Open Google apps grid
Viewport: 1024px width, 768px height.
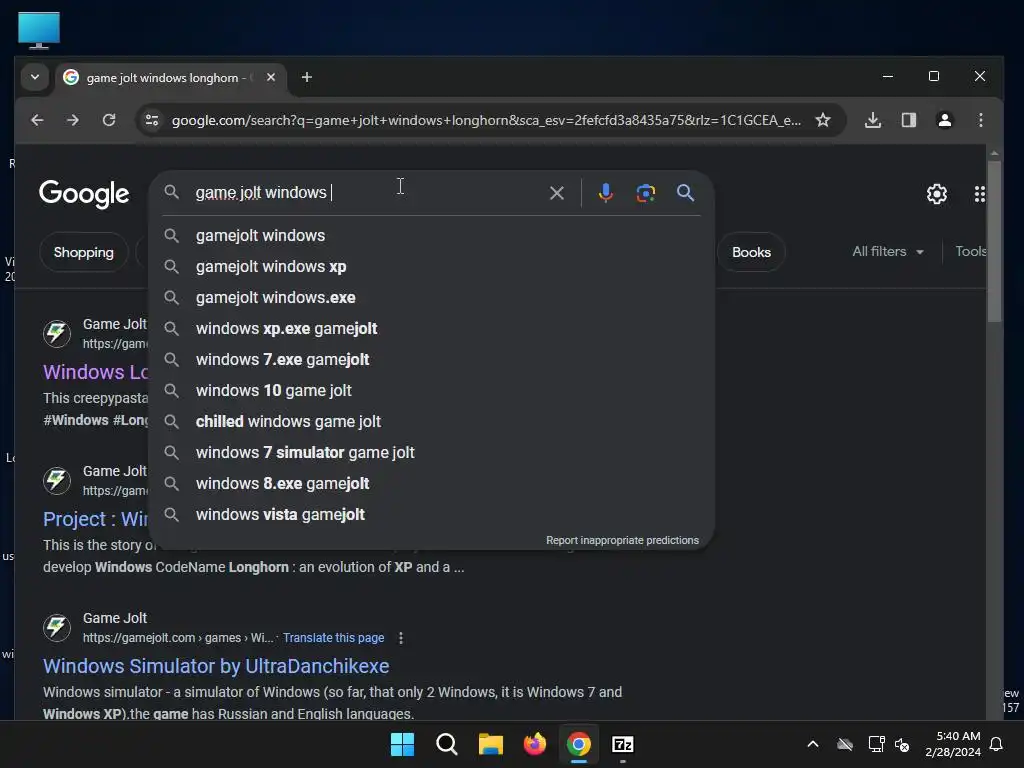pyautogui.click(x=979, y=194)
